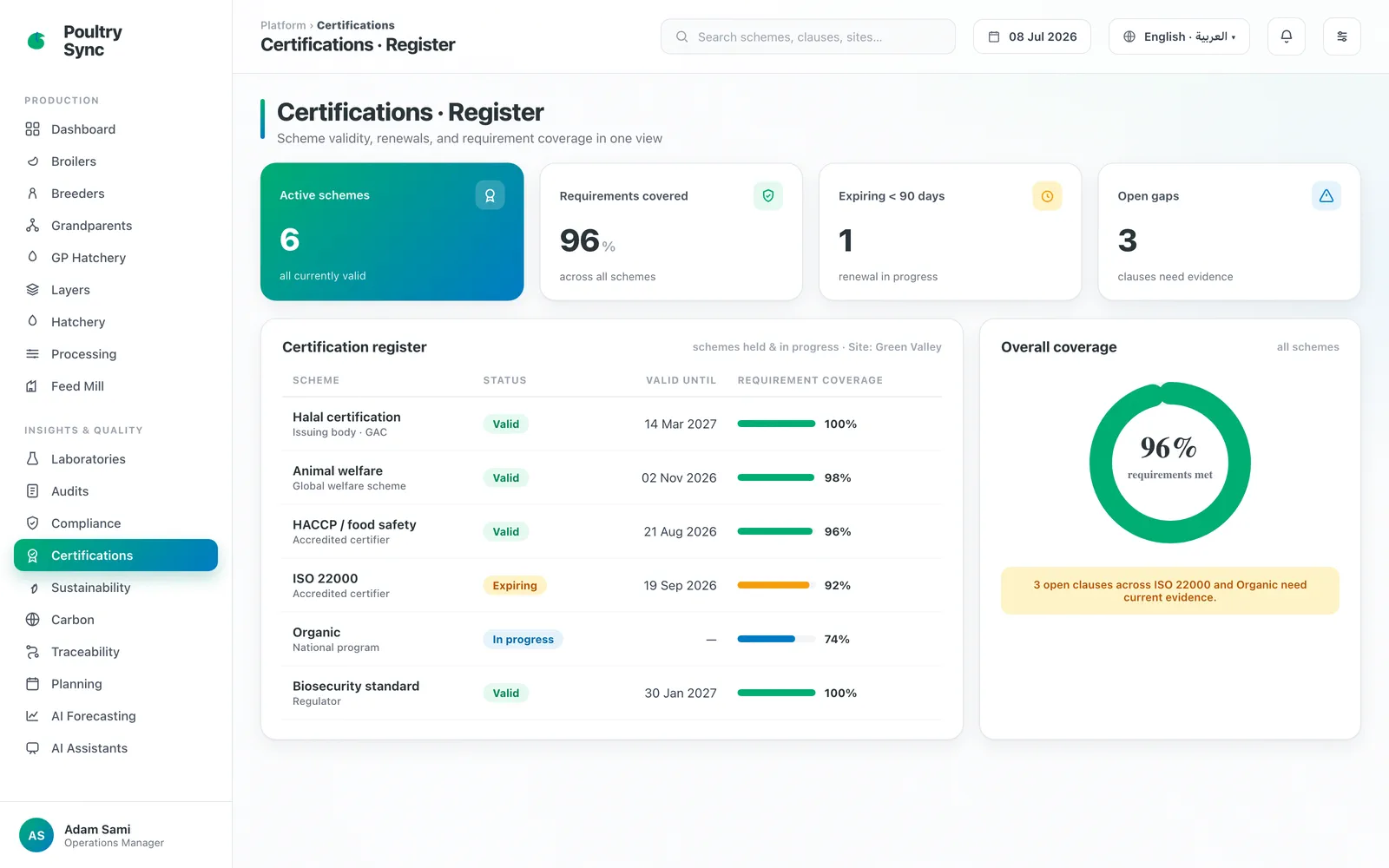This screenshot has height=868, width=1389.
Task: Click the 14 Mar 2027 valid-until date
Action: point(681,424)
